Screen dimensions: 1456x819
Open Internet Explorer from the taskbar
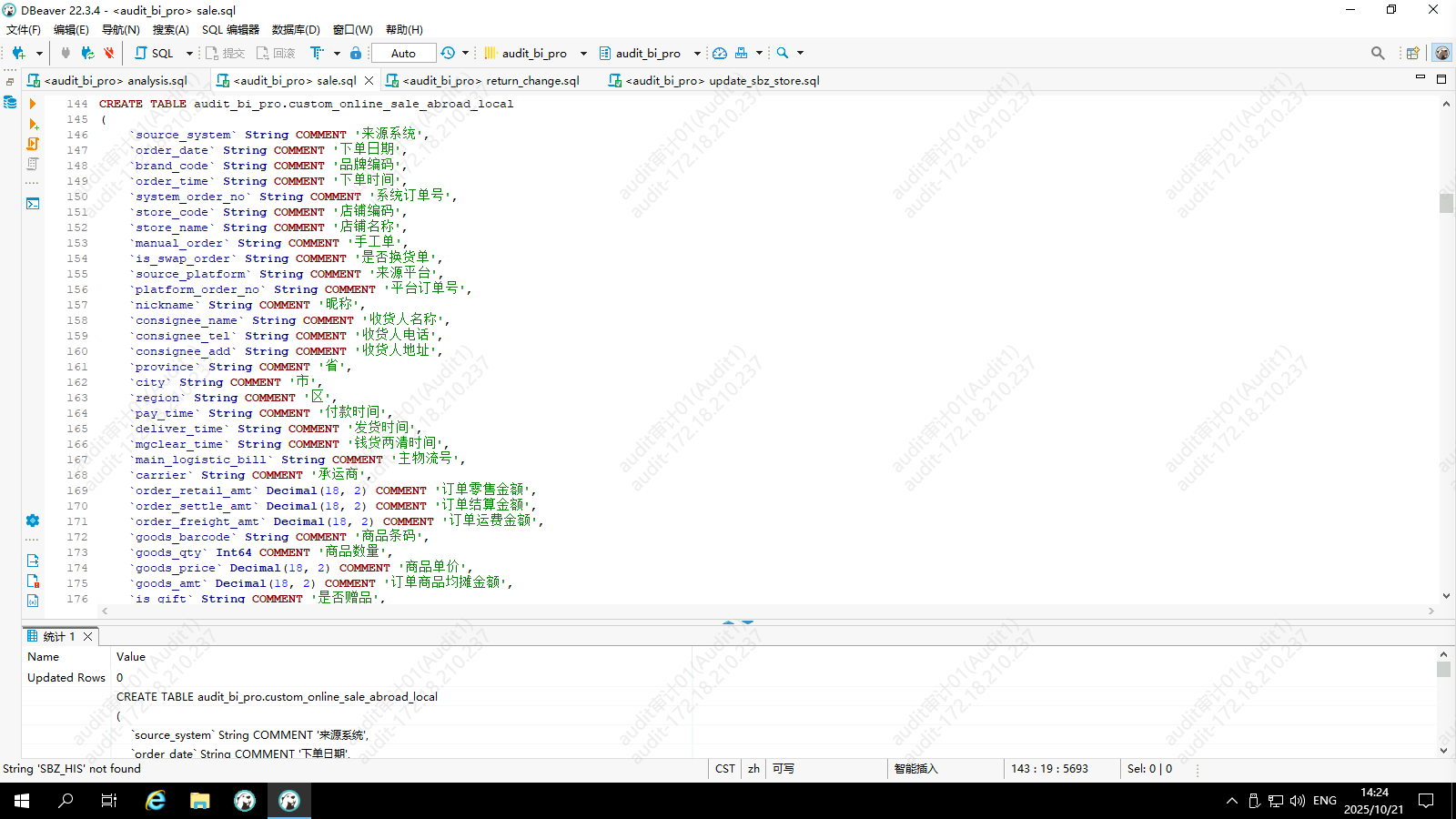pos(156,801)
